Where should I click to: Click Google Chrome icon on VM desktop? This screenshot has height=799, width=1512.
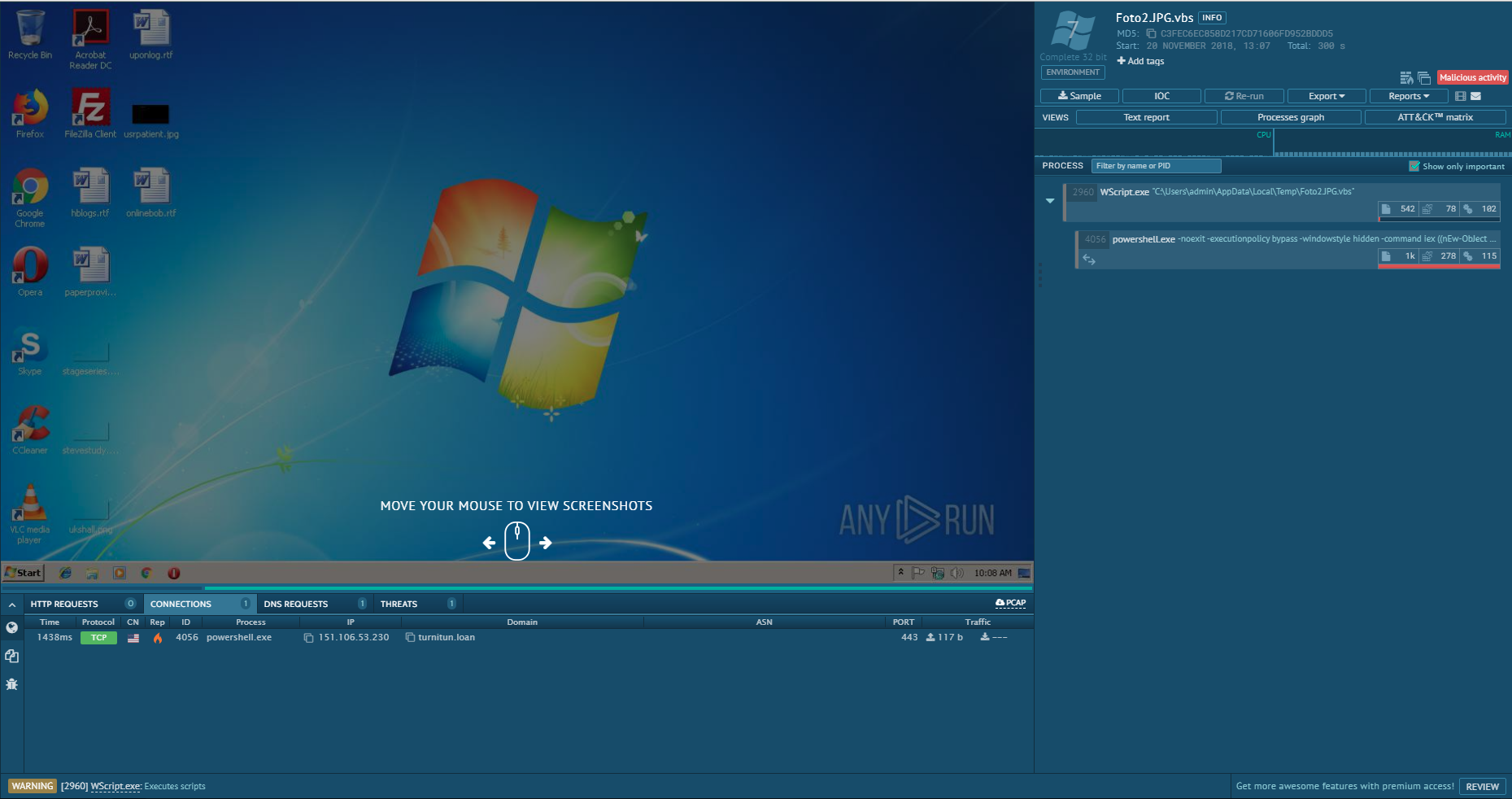coord(30,198)
